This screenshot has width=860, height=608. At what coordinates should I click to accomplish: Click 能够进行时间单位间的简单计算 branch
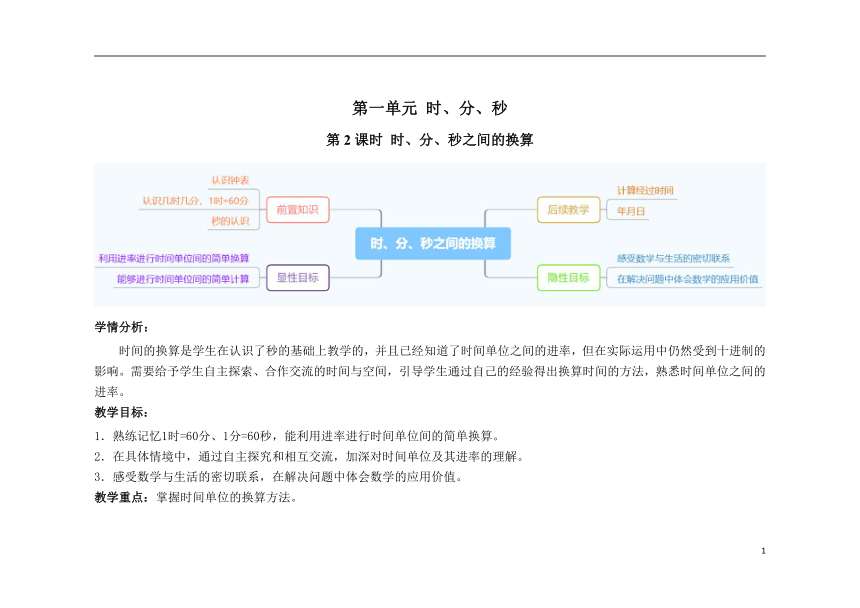coord(183,279)
